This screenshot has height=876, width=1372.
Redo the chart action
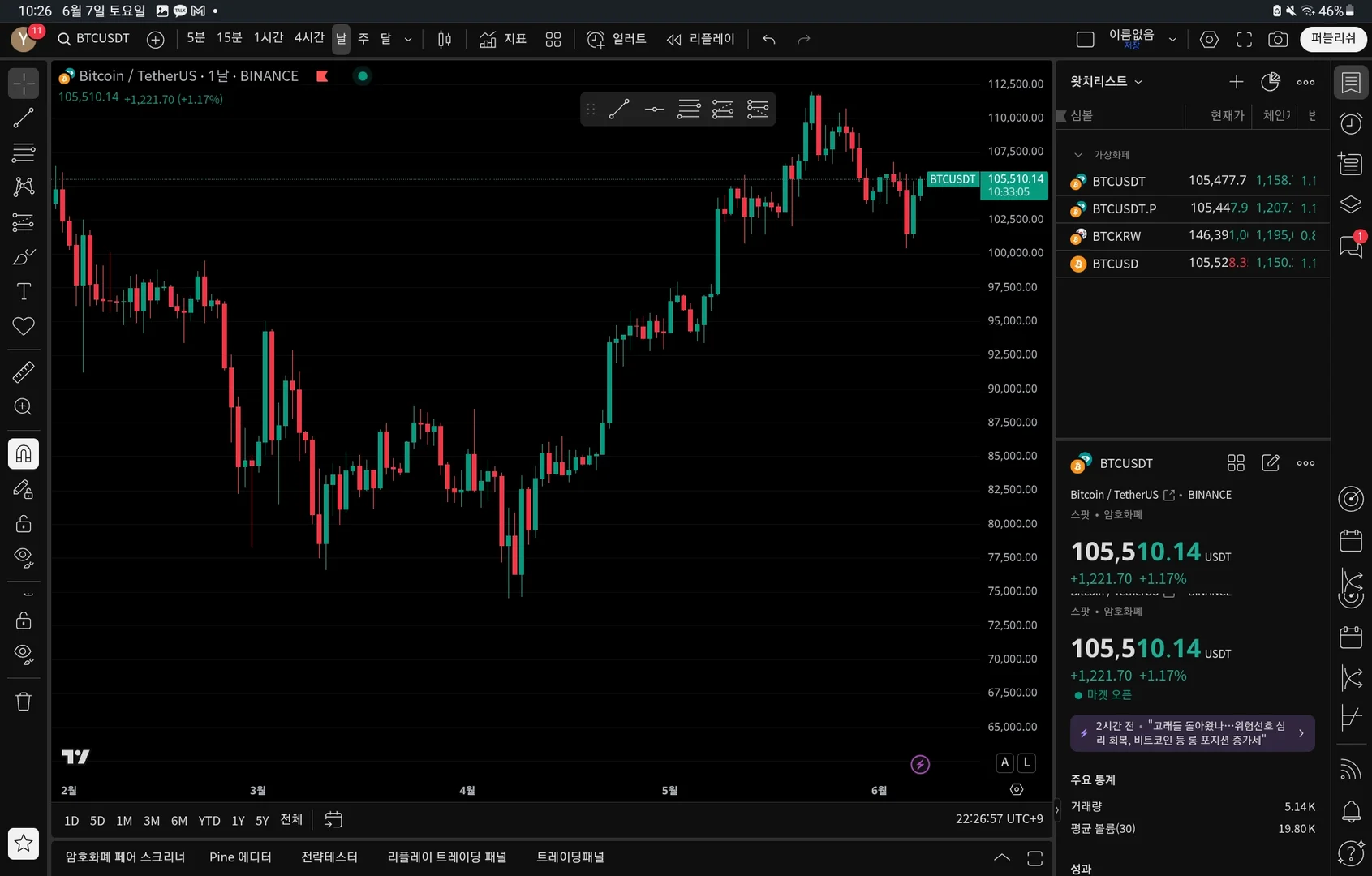pyautogui.click(x=804, y=39)
